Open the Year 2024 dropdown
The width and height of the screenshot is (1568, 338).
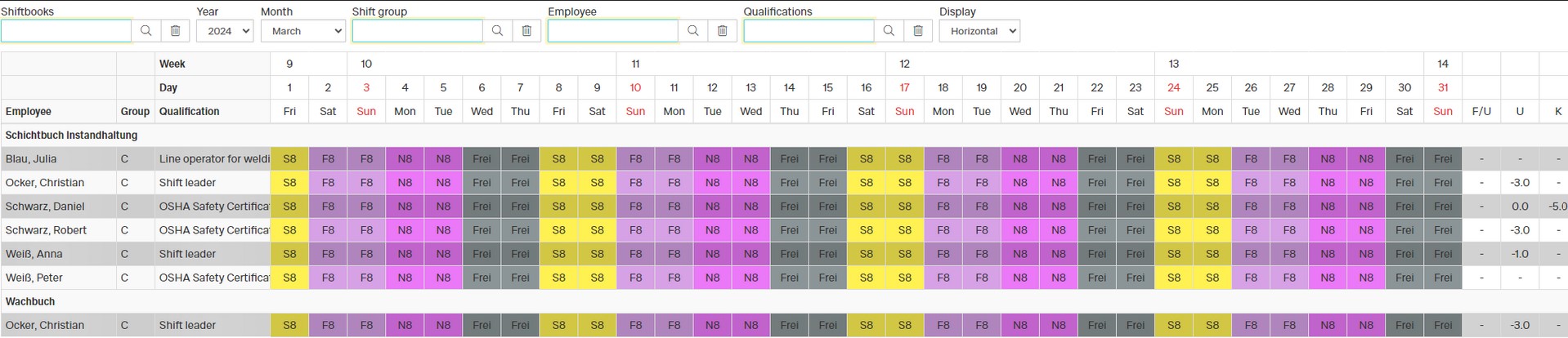[225, 31]
